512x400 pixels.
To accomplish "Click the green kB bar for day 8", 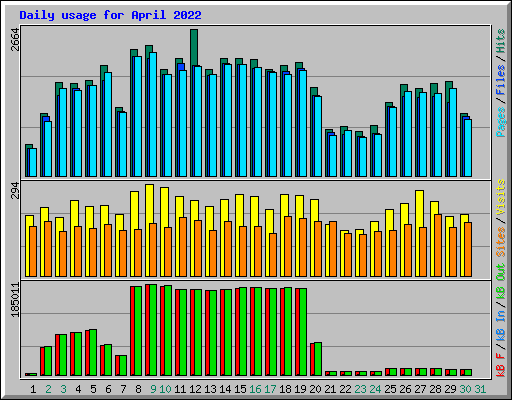I will tap(138, 331).
